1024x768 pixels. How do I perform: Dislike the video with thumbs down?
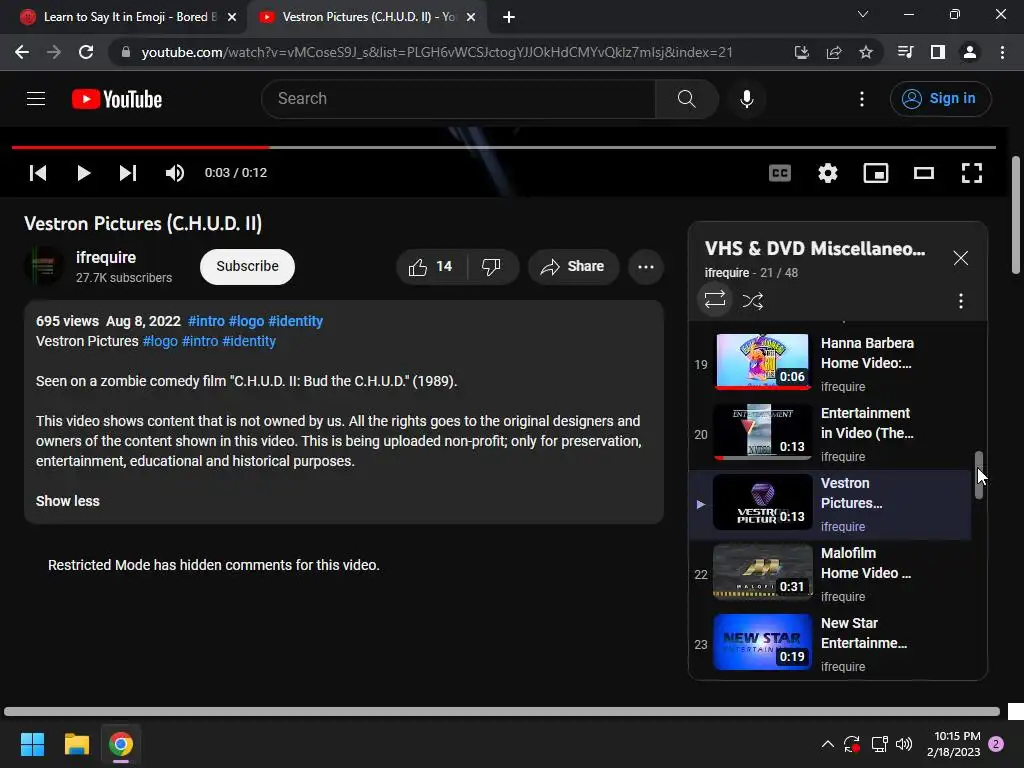[491, 266]
